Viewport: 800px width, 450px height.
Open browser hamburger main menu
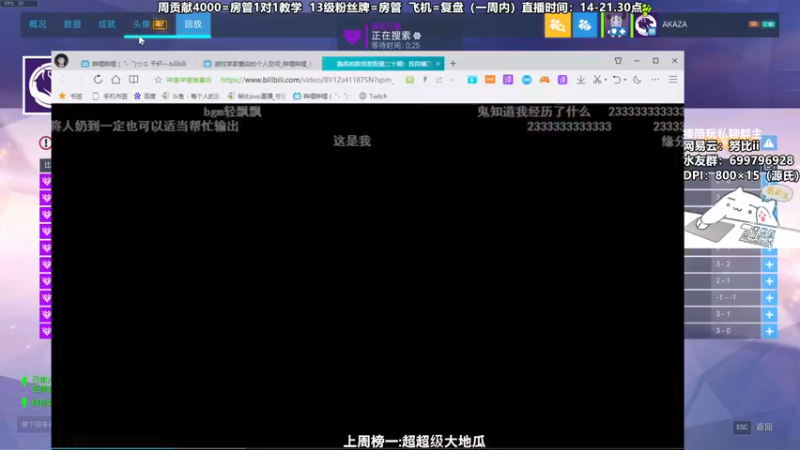click(673, 80)
